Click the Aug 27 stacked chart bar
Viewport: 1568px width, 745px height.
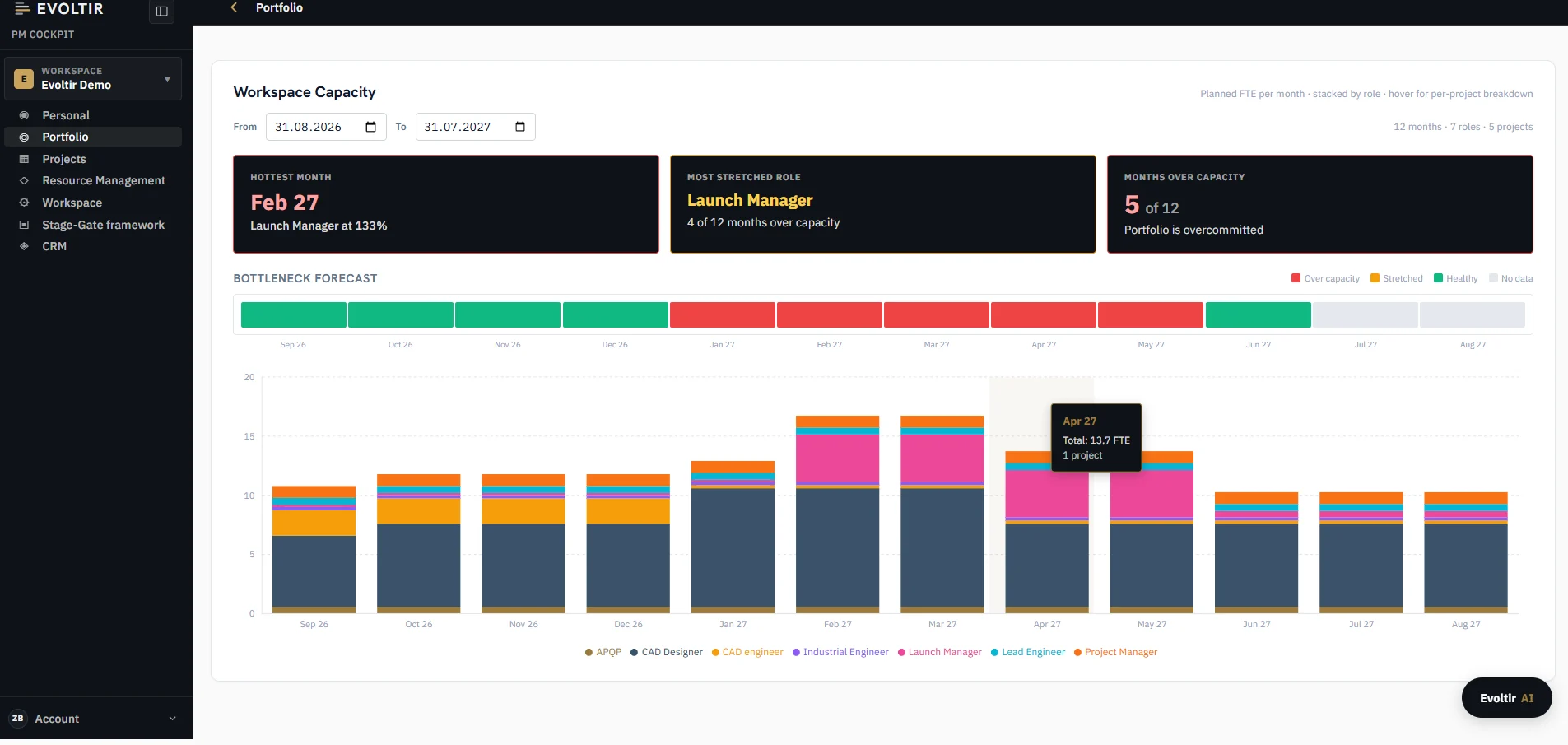(x=1466, y=552)
